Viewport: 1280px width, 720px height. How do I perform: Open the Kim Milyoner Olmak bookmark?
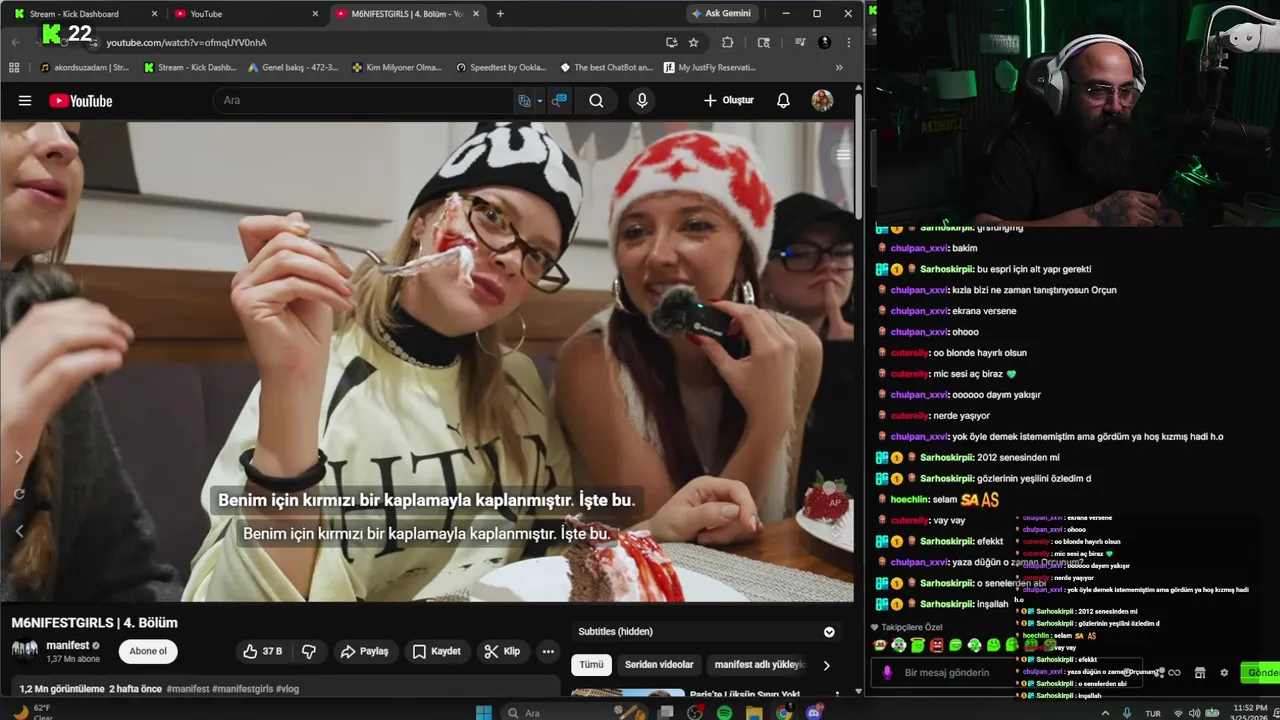click(x=397, y=67)
